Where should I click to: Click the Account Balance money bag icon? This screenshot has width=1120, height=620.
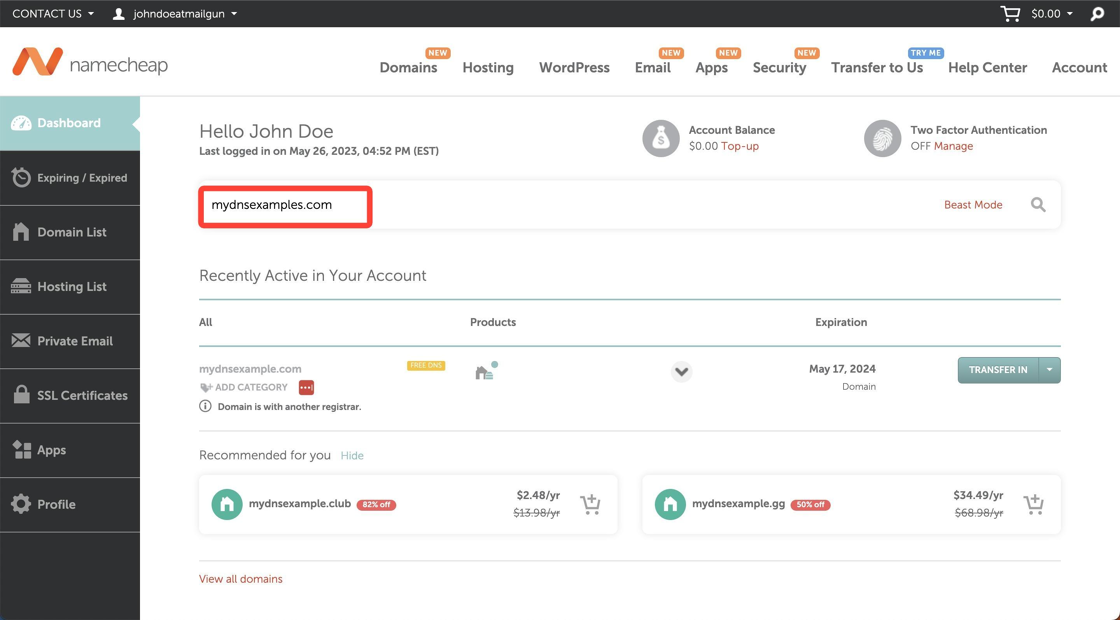pyautogui.click(x=661, y=138)
